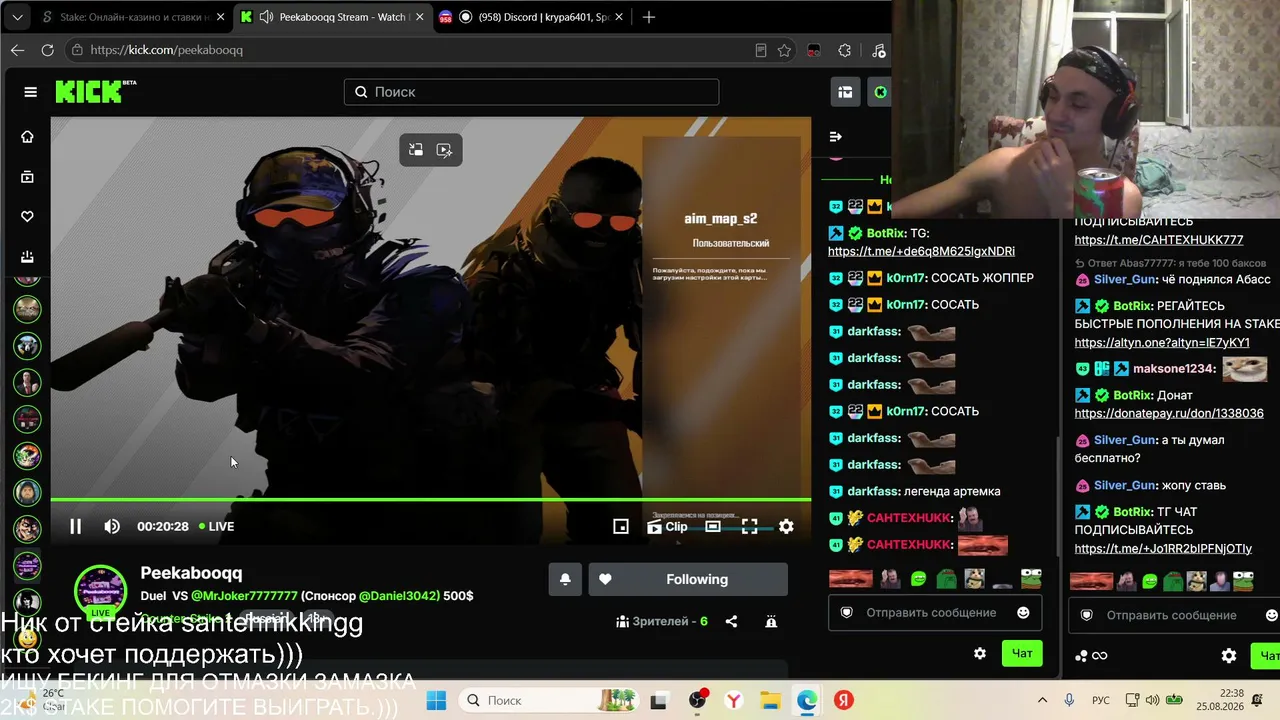Open maksone1234 username in right chat

1173,369
